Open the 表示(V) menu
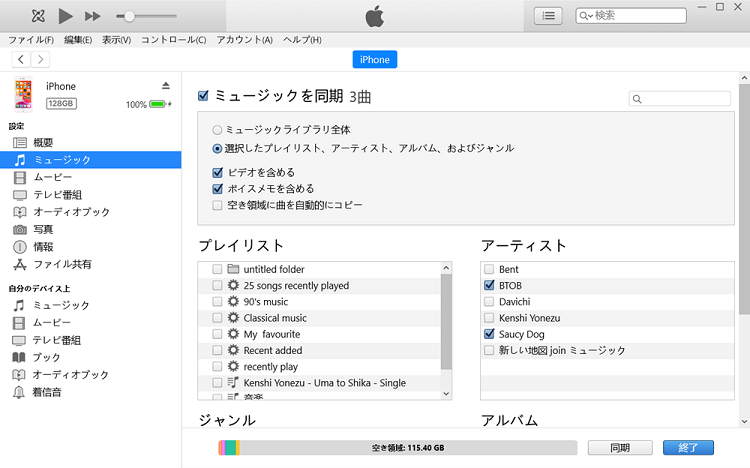This screenshot has height=468, width=750. (x=116, y=40)
